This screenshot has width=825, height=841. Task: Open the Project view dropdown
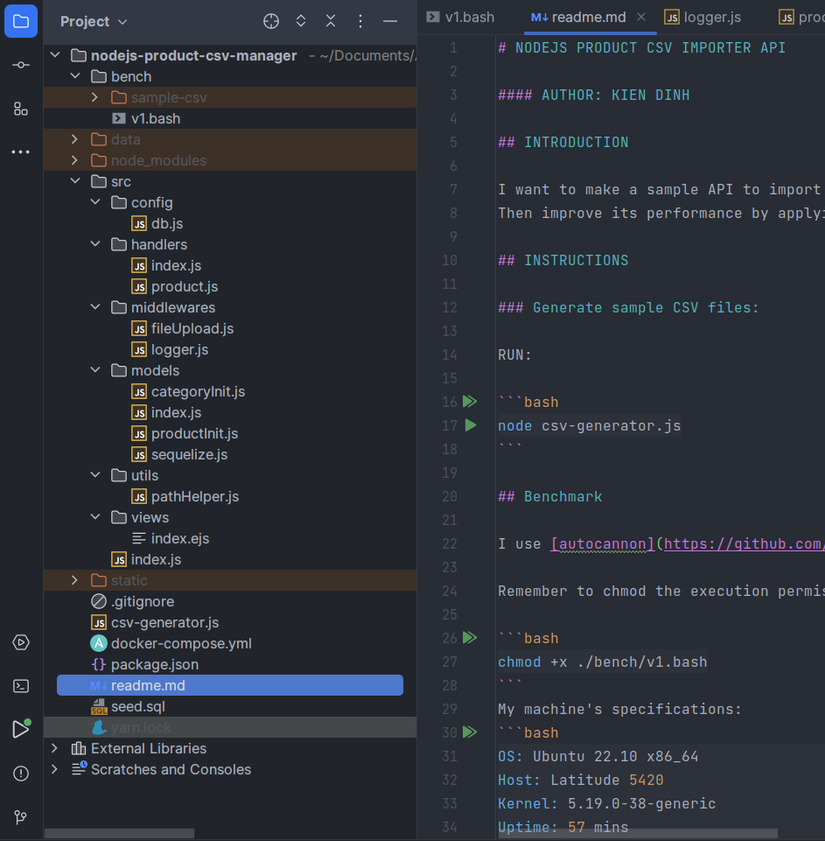click(93, 20)
